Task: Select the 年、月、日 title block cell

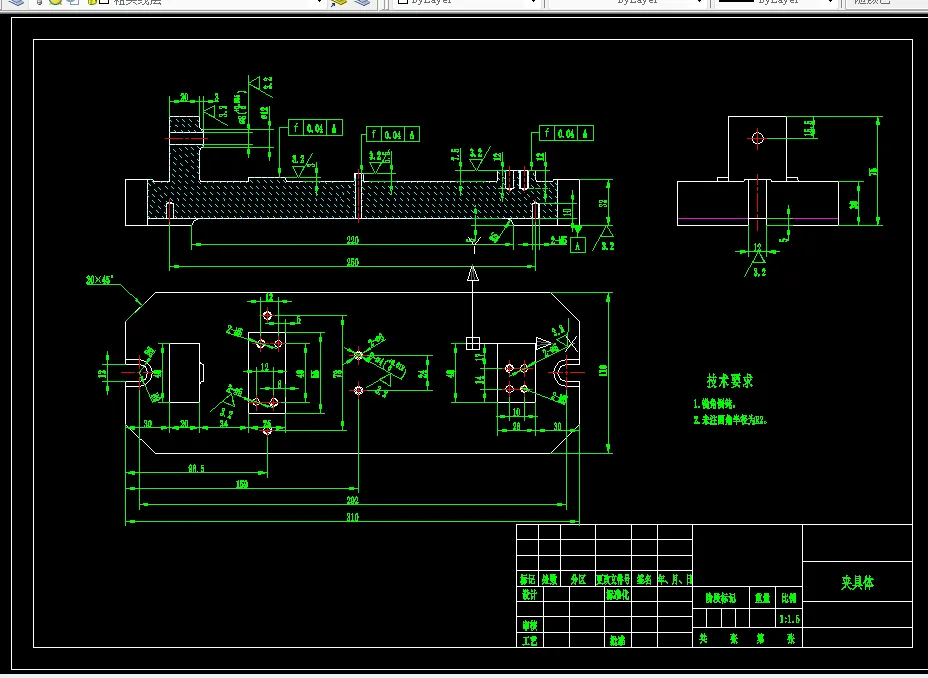Action: coord(675,580)
